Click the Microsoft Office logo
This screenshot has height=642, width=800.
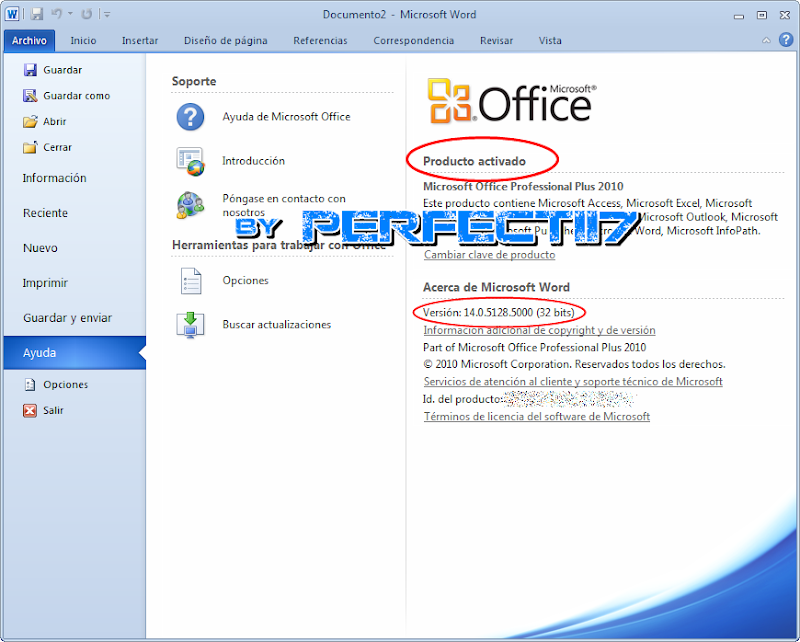pyautogui.click(x=511, y=101)
